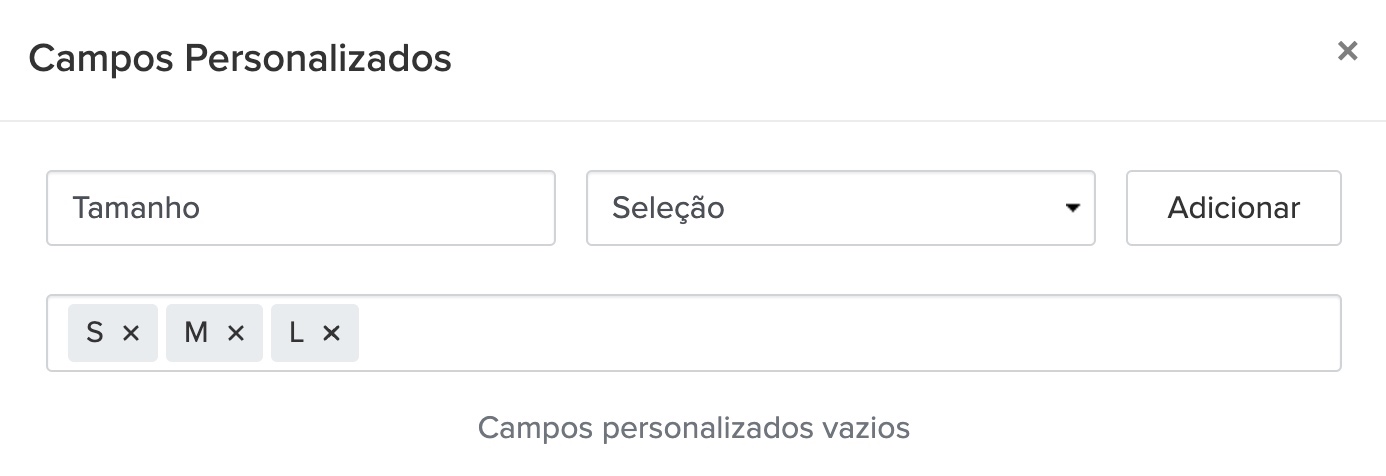The width and height of the screenshot is (1386, 476).
Task: Open the Seleção field type dropdown
Action: pyautogui.click(x=840, y=208)
